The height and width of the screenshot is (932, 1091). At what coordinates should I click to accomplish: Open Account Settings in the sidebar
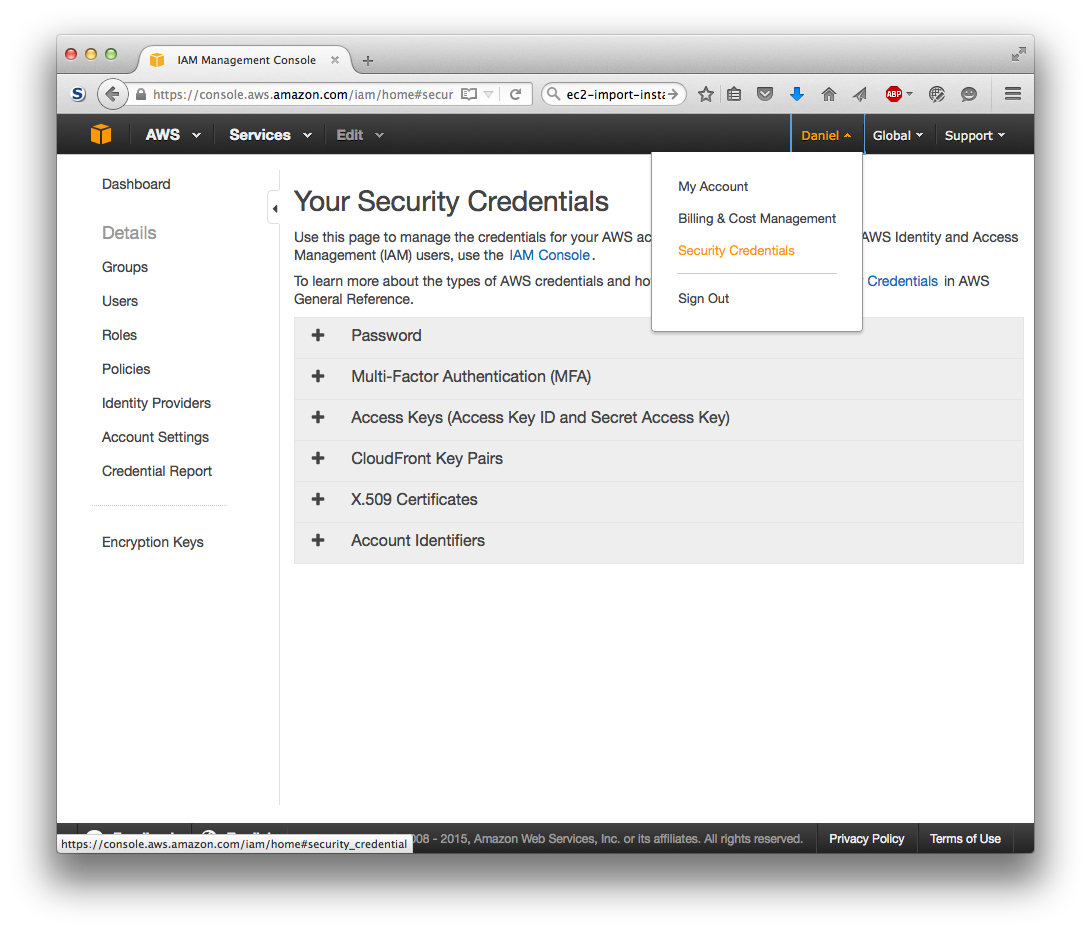(155, 437)
